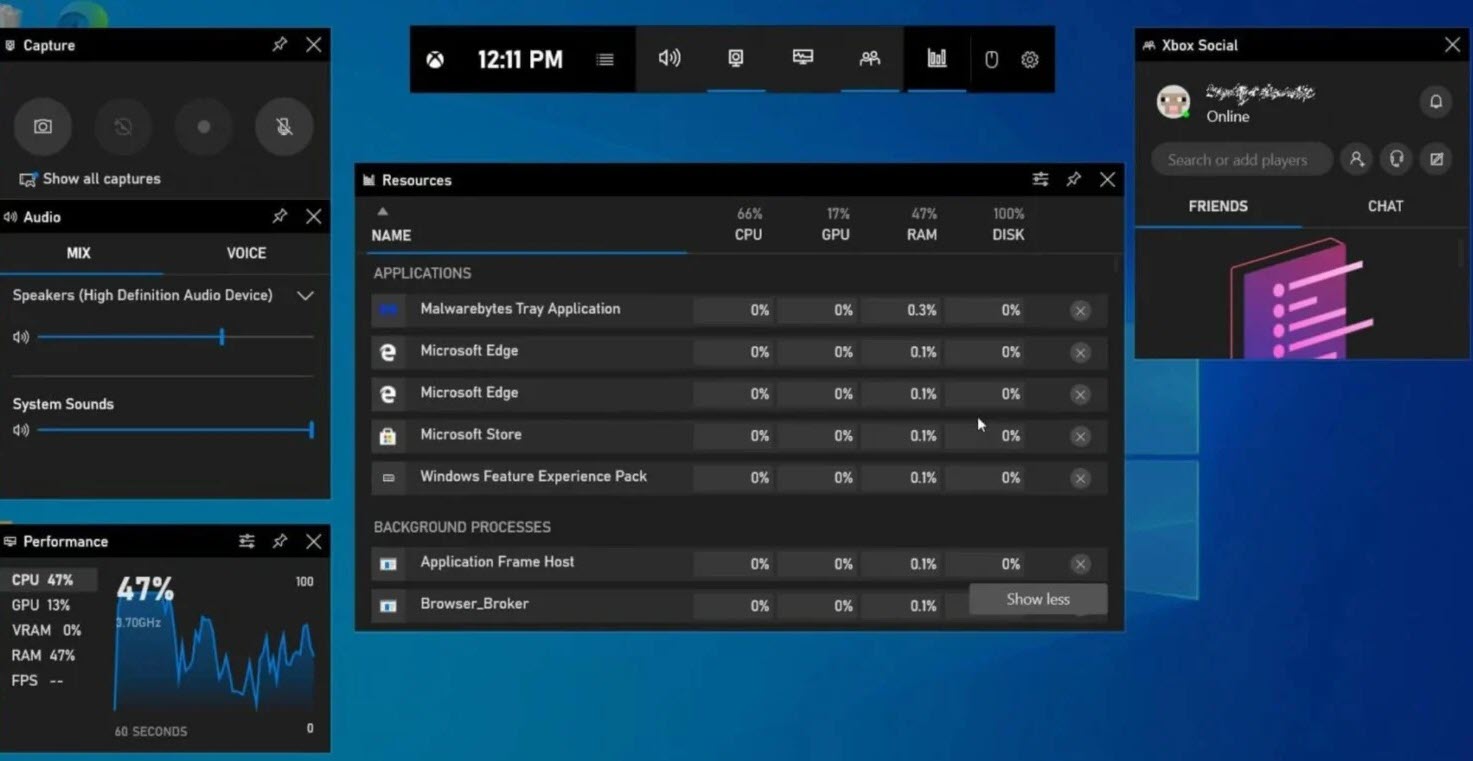Toggle microphone mute in Capture widget
1473x761 pixels.
pos(284,127)
